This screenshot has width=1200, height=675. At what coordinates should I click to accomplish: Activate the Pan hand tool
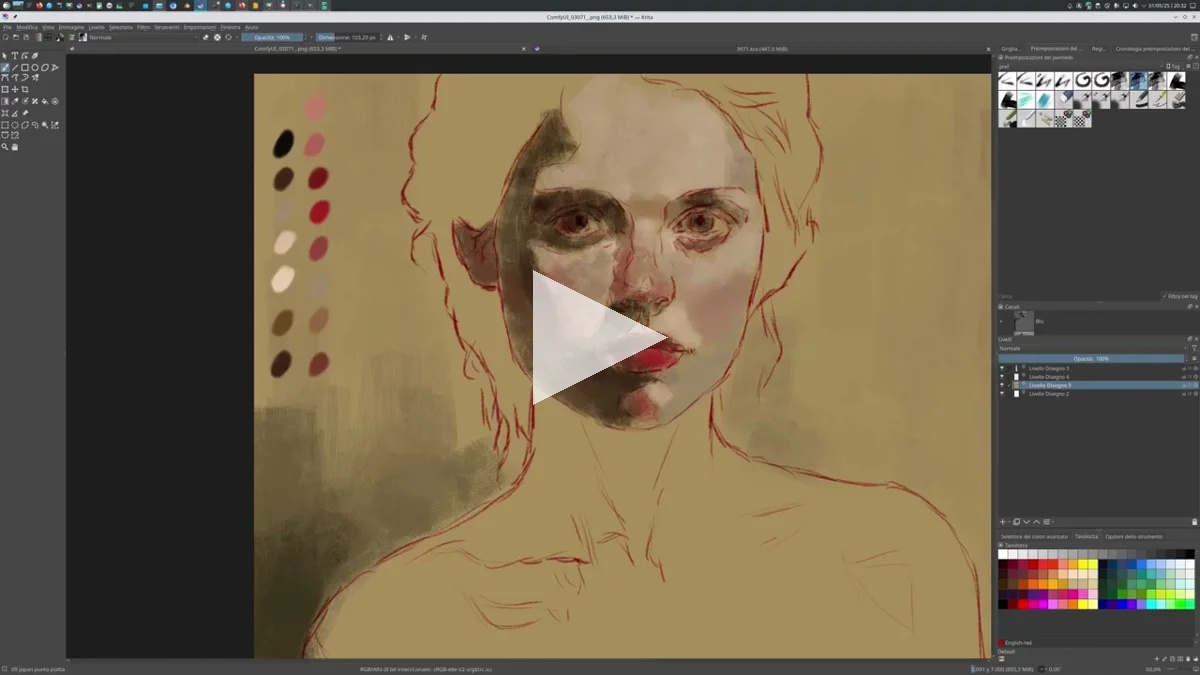tap(15, 147)
